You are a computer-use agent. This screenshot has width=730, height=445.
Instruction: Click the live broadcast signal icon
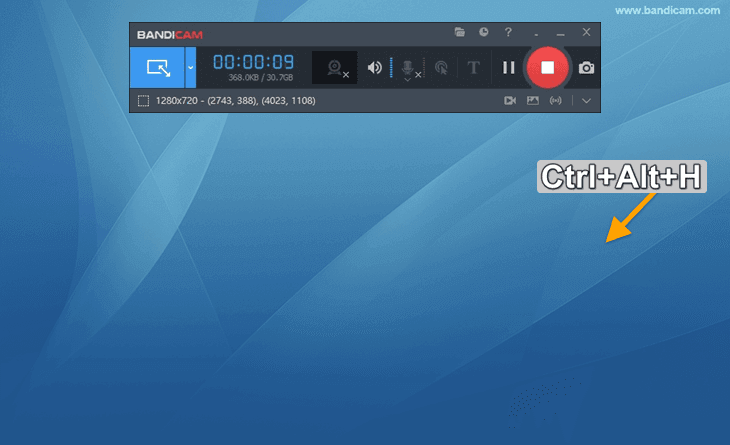(556, 101)
